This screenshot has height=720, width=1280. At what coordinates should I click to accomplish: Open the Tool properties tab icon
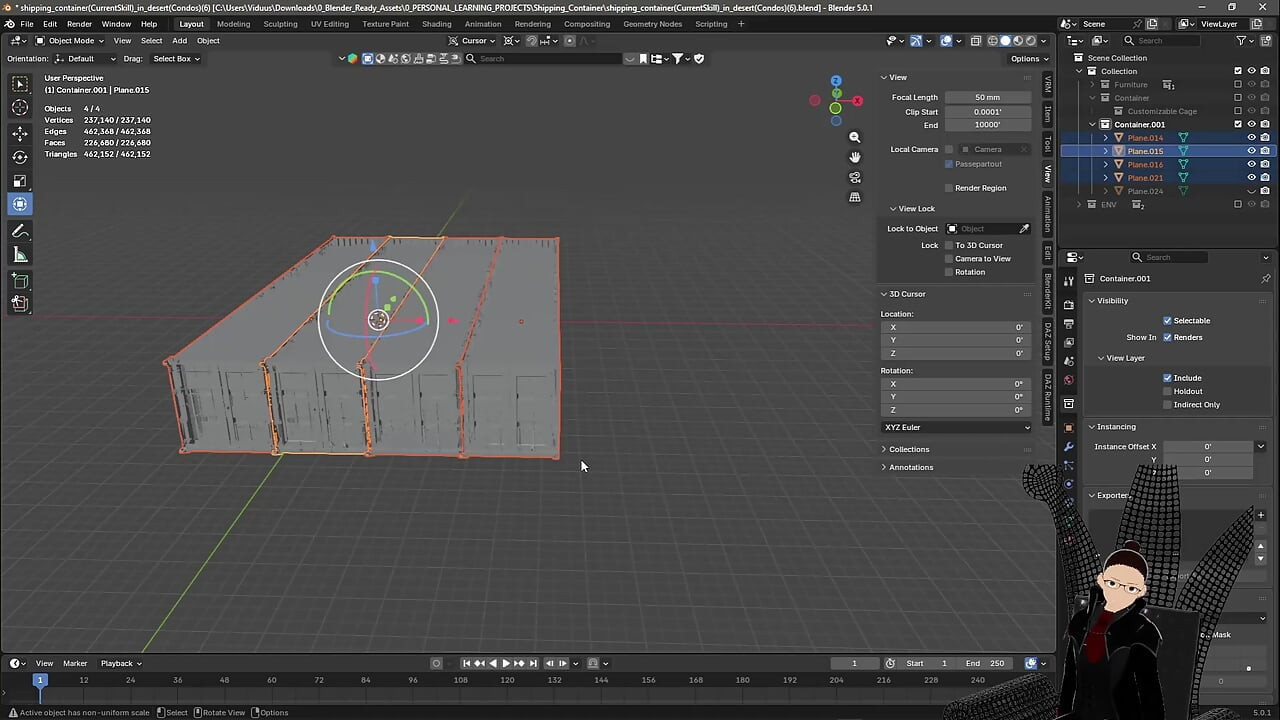[x=1069, y=281]
